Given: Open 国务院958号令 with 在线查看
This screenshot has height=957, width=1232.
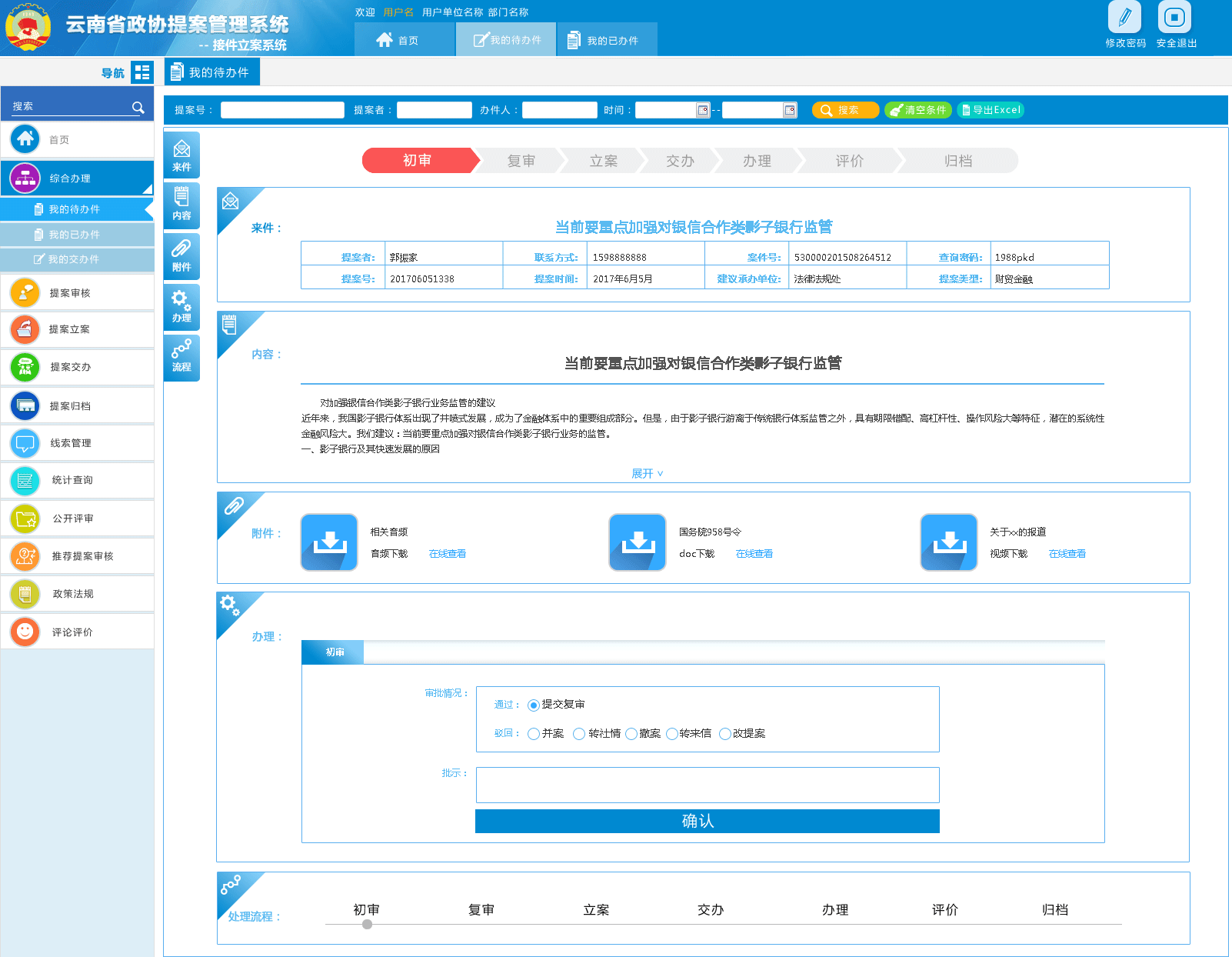Looking at the screenshot, I should (753, 553).
